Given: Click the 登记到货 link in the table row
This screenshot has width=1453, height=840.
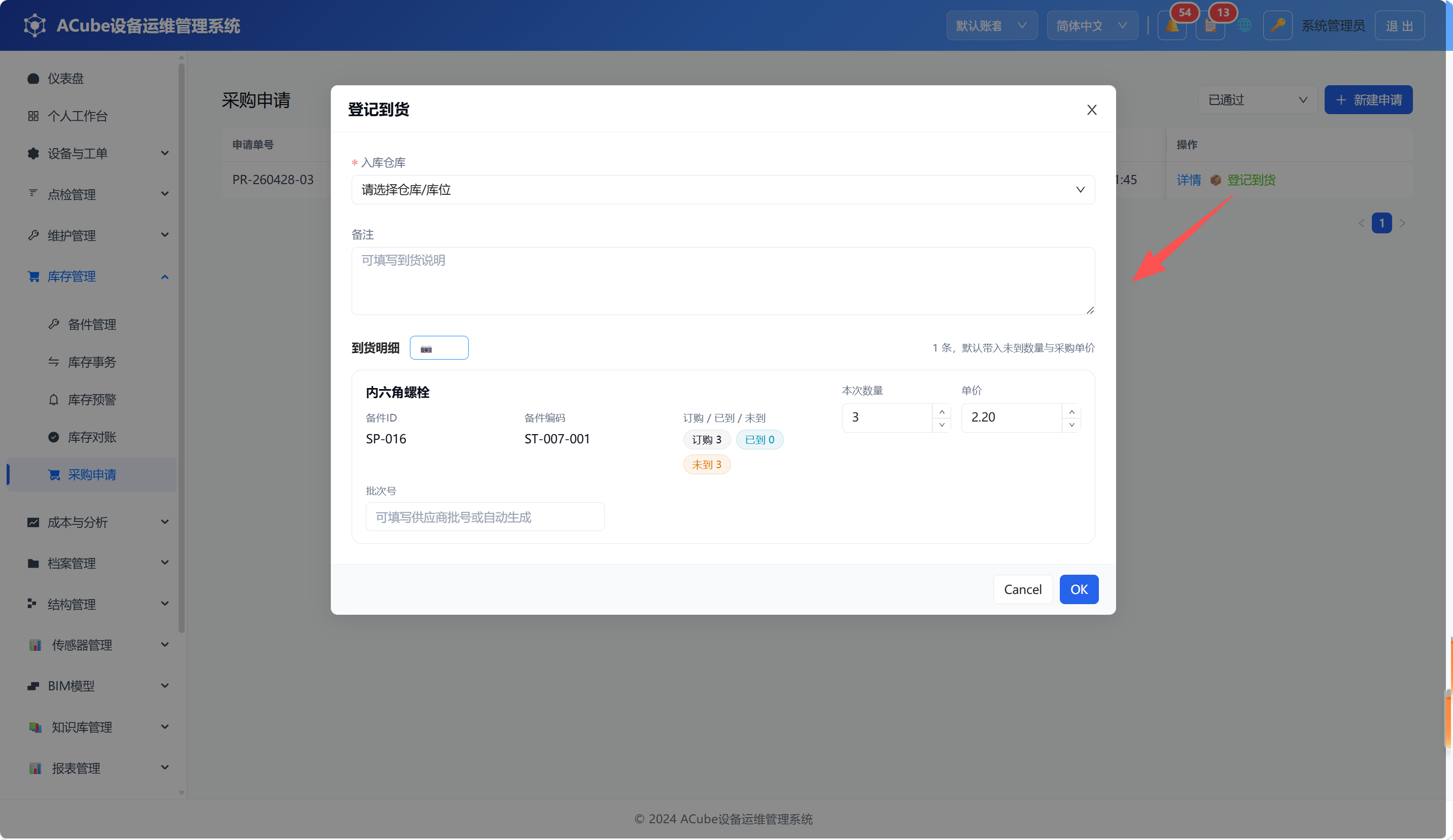Looking at the screenshot, I should [1251, 180].
